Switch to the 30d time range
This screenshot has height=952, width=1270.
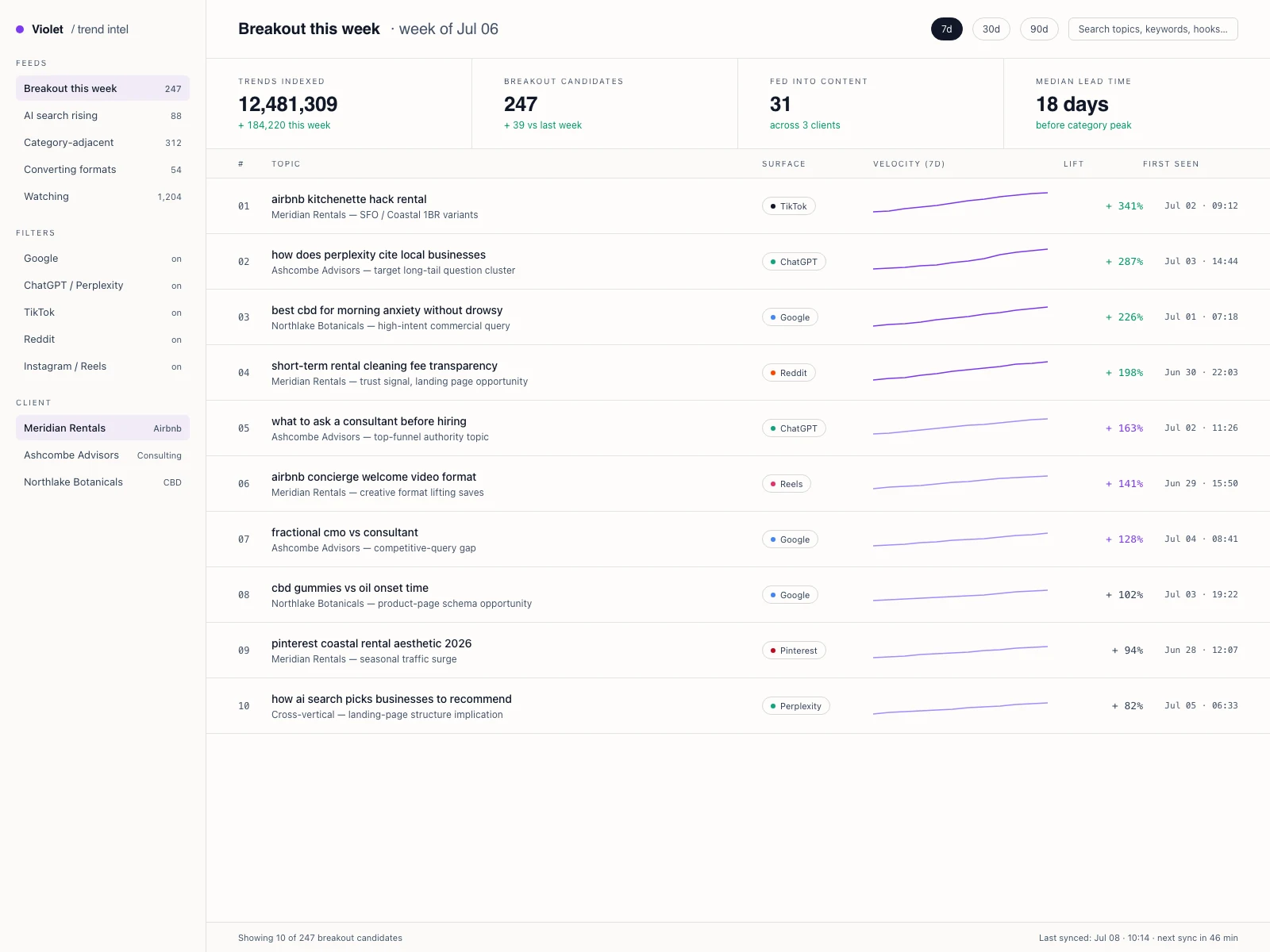tap(991, 29)
